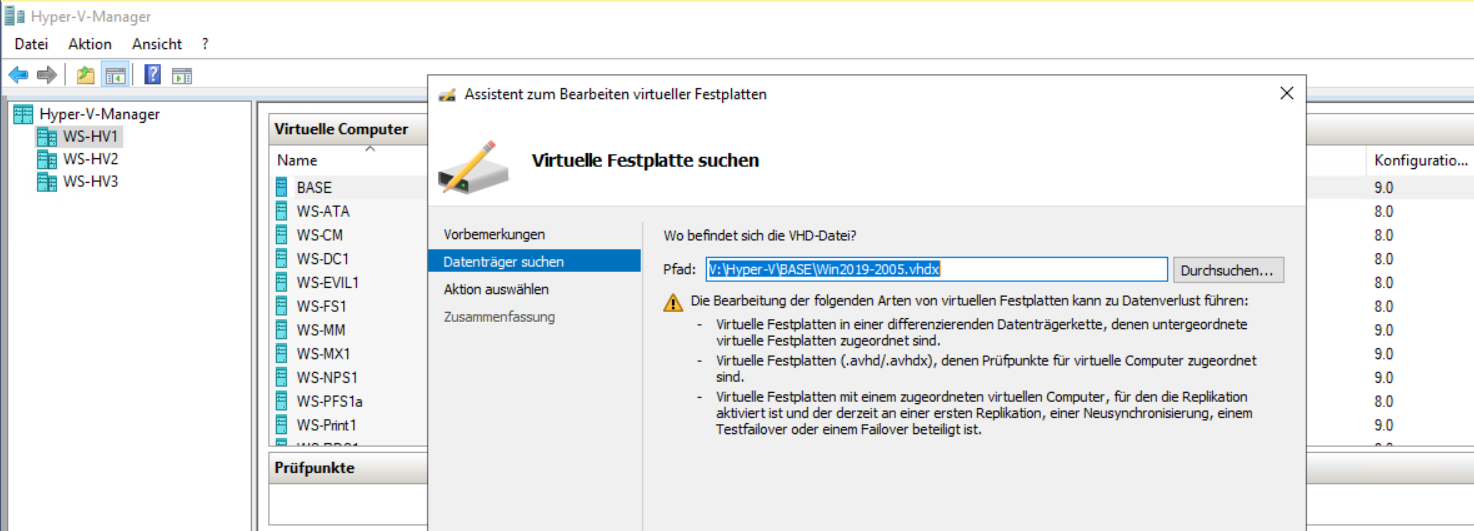Select the Hyper-V-Manager root node icon

pyautogui.click(x=23, y=114)
